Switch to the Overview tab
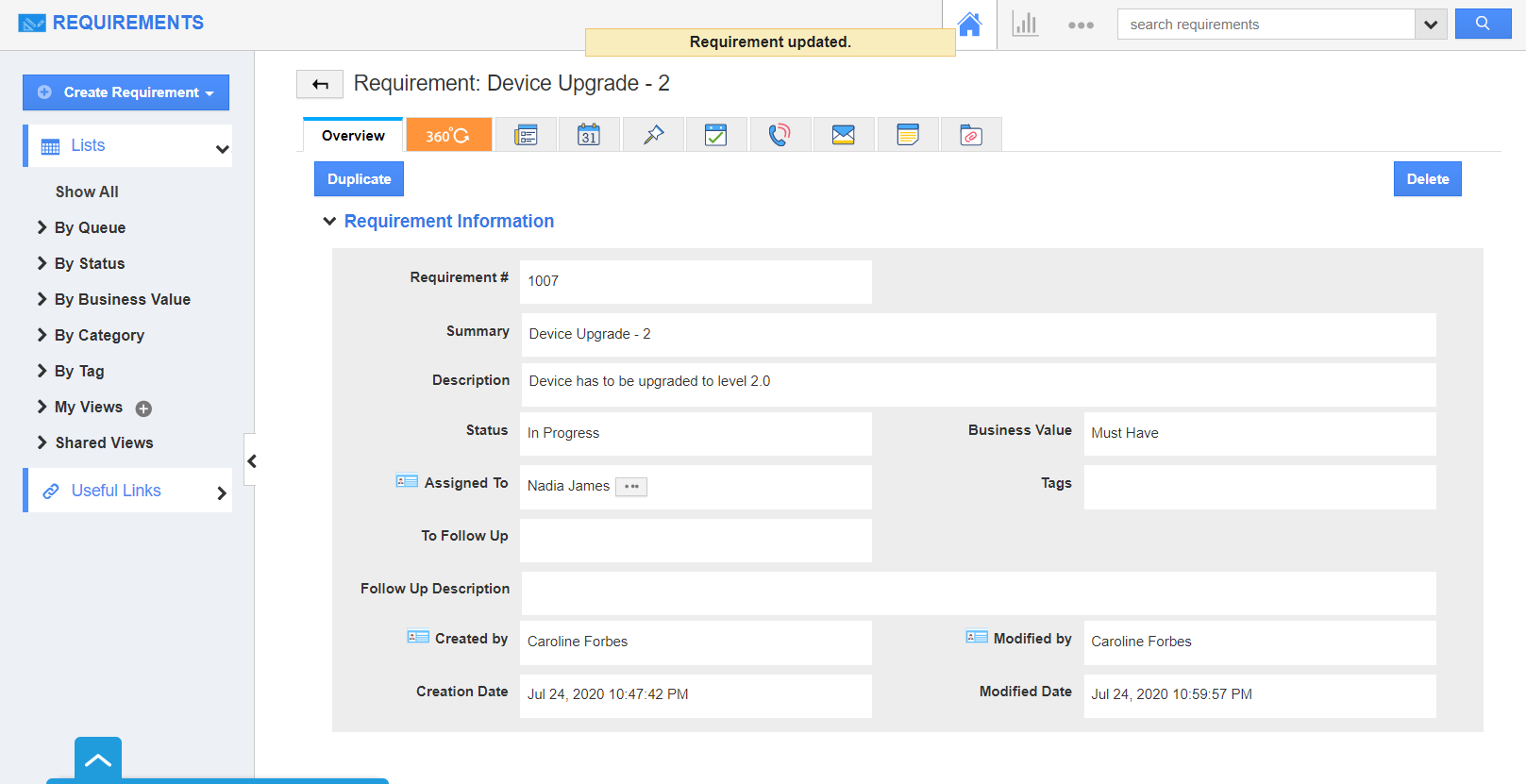 pos(353,135)
